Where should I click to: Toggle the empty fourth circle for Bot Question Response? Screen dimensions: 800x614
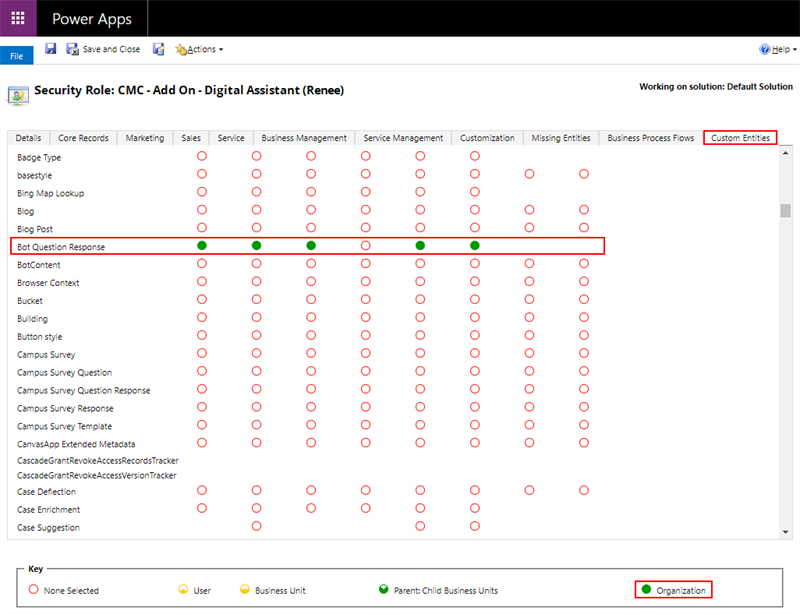[x=366, y=246]
